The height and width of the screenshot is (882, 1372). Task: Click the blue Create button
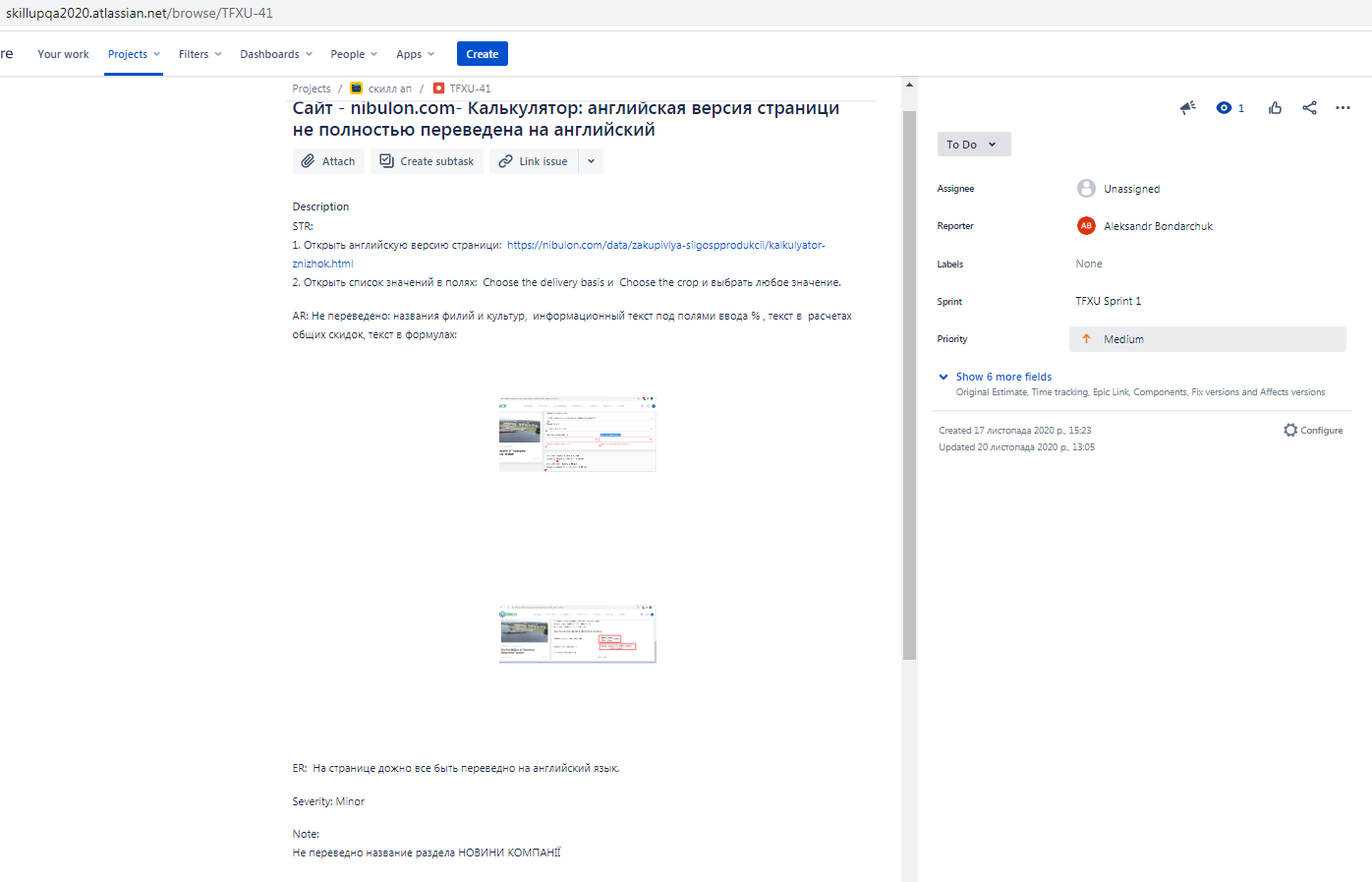[x=483, y=54]
